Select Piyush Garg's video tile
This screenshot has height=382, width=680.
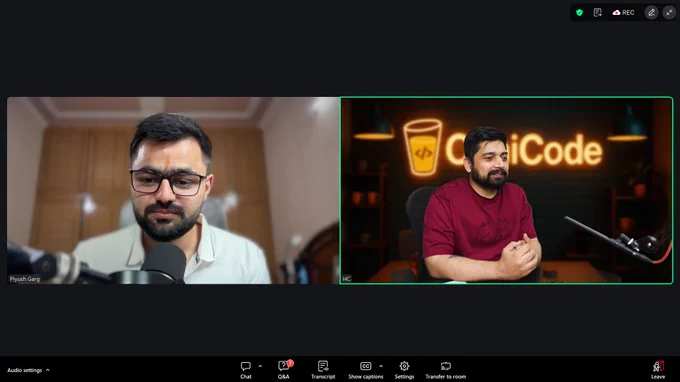(x=173, y=190)
